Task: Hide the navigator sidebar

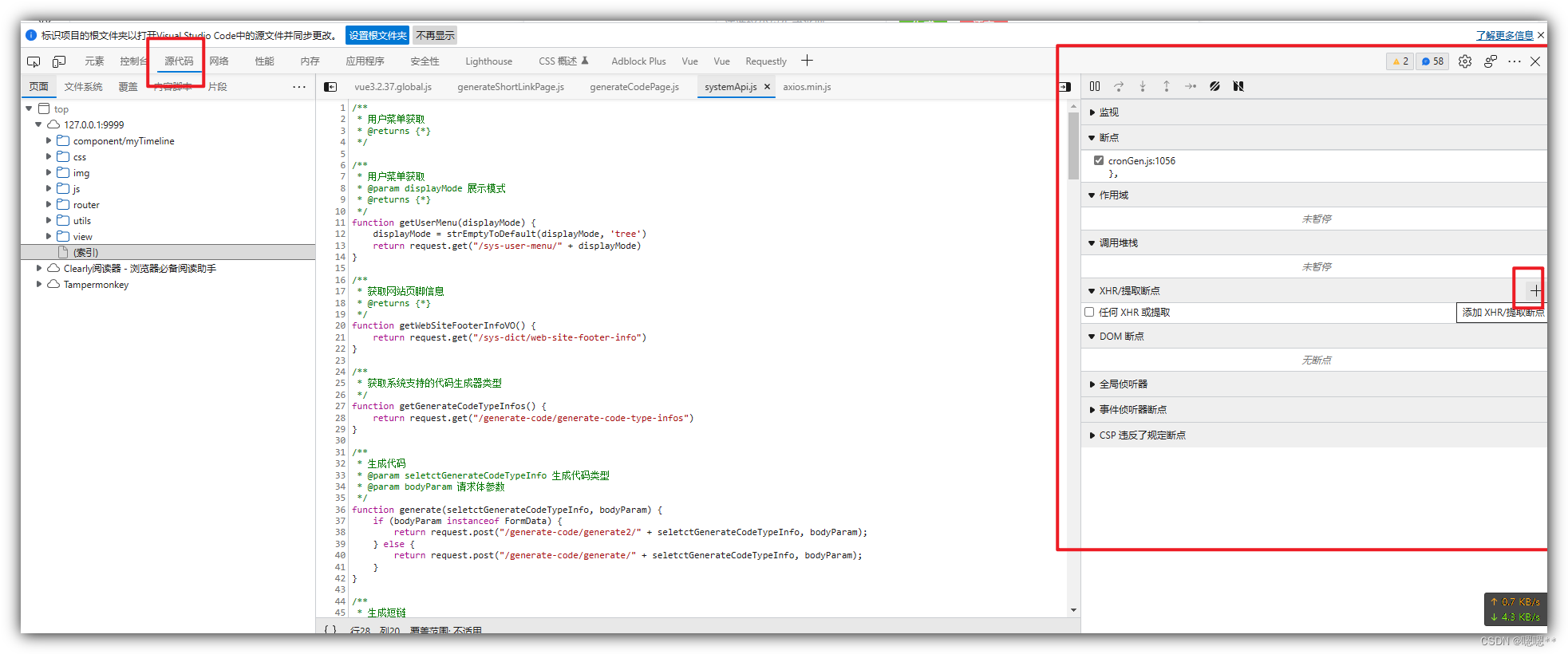Action: pyautogui.click(x=330, y=87)
